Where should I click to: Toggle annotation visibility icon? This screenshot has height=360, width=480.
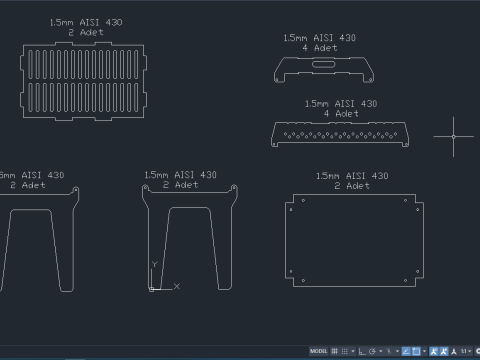coord(434,351)
